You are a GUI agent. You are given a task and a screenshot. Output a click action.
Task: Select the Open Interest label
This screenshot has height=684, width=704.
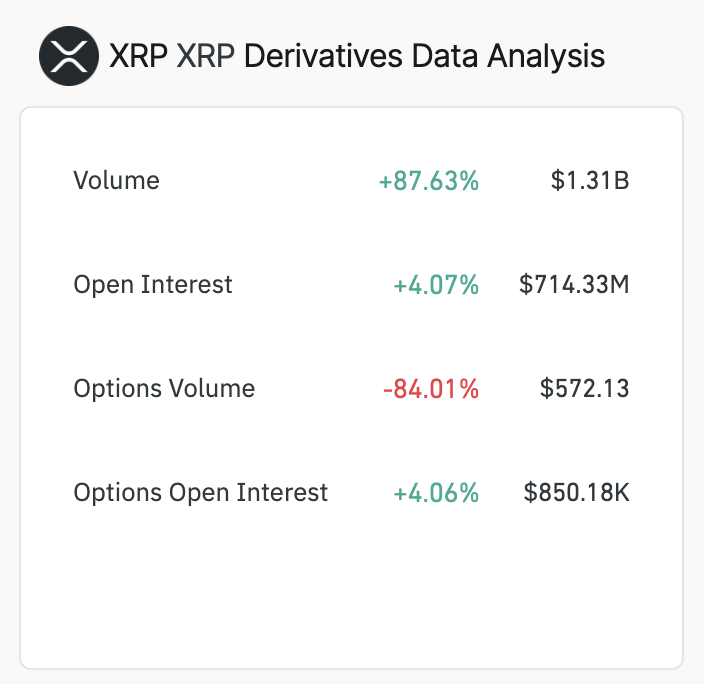pos(153,285)
